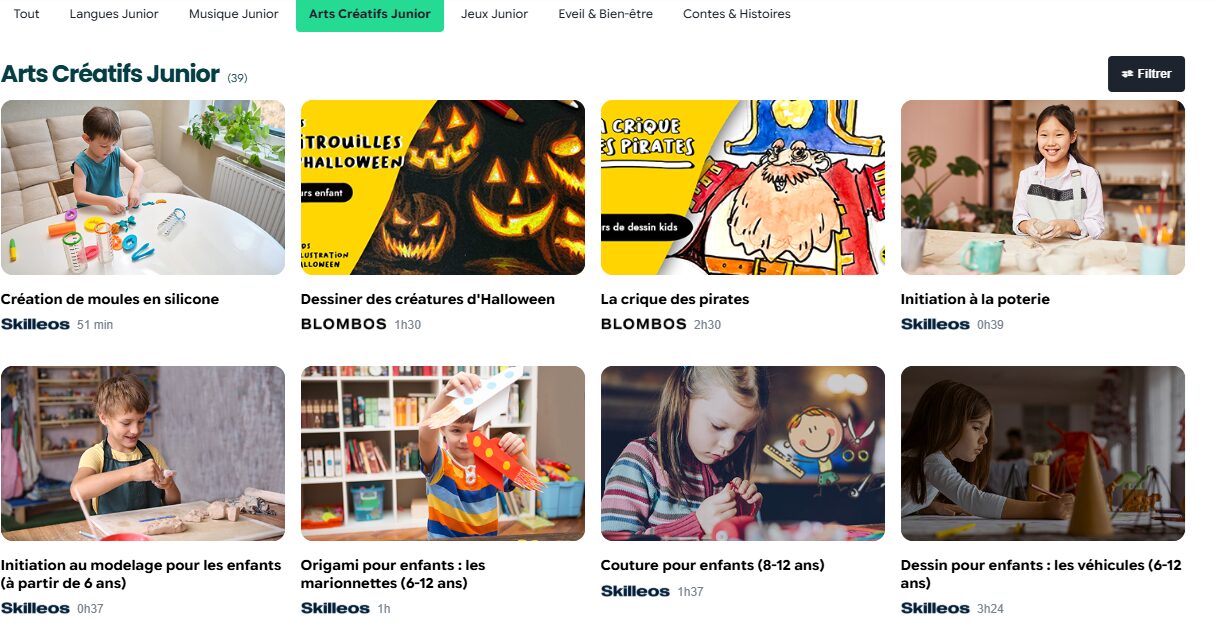Open the Musique Junior tab
This screenshot has height=629, width=1216.
pyautogui.click(x=234, y=14)
